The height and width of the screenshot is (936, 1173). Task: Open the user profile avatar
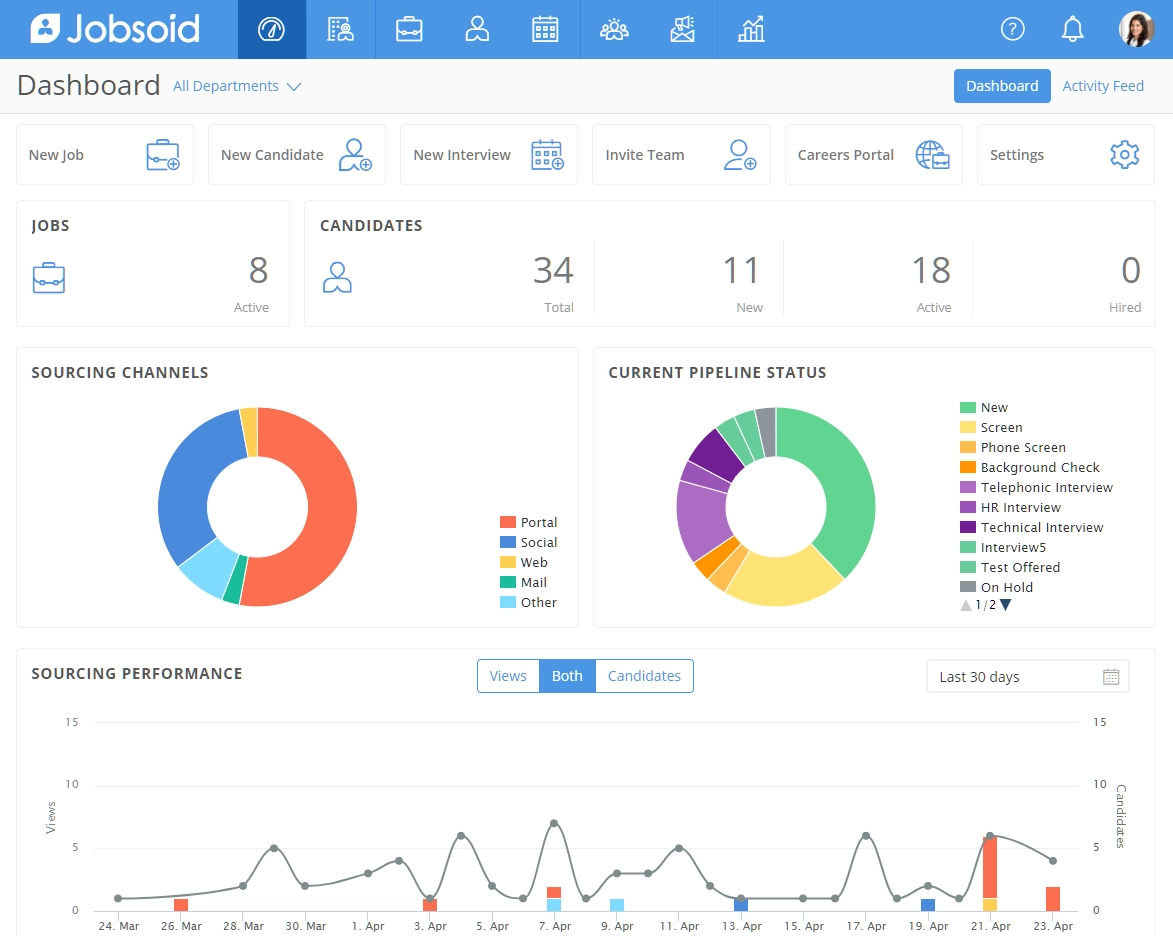[x=1136, y=29]
